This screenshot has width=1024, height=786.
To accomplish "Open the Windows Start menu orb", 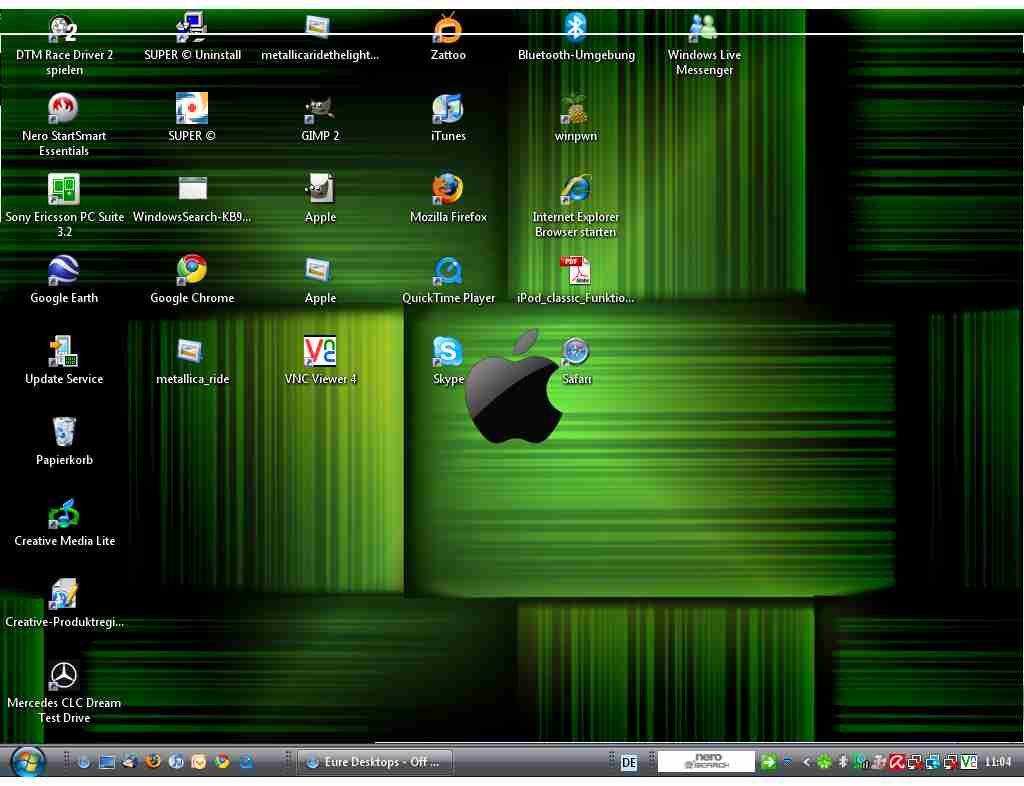I will pyautogui.click(x=27, y=761).
